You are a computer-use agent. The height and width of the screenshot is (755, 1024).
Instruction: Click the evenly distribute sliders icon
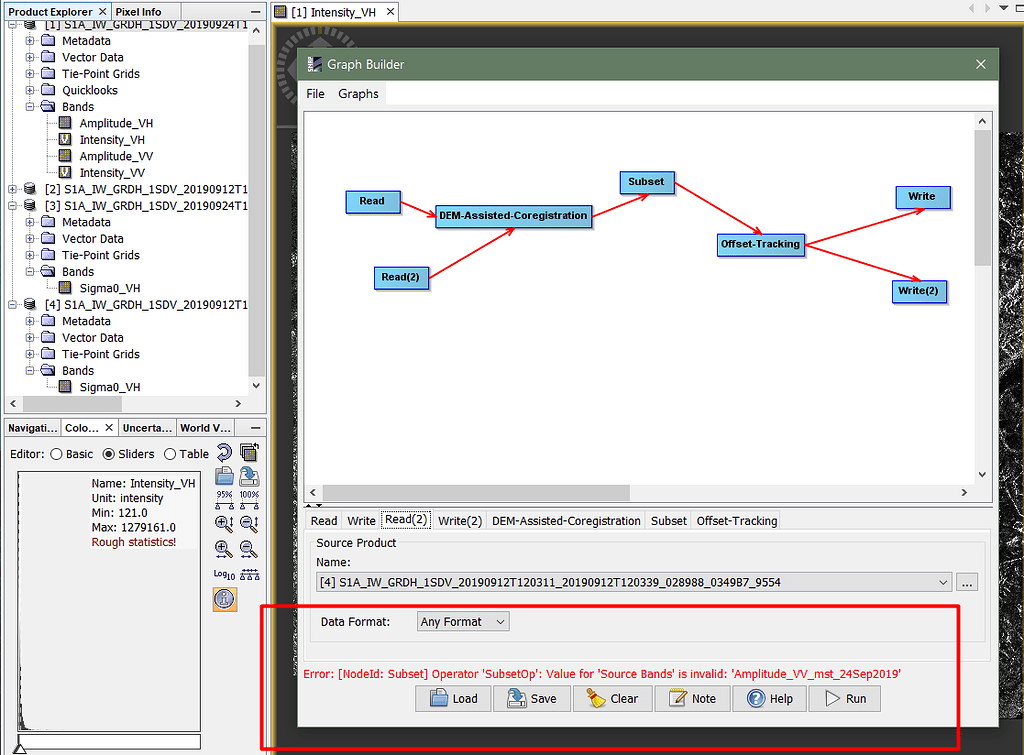[x=248, y=572]
